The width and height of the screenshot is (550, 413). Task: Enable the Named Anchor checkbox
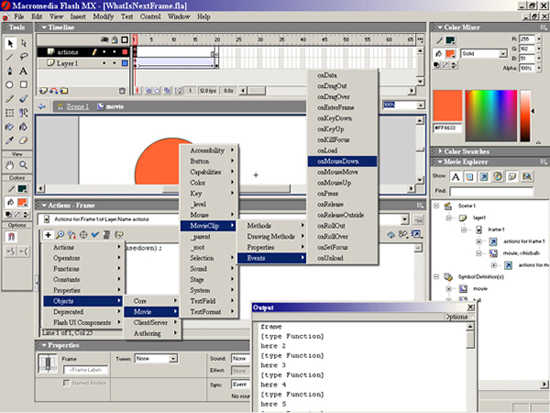tap(66, 383)
